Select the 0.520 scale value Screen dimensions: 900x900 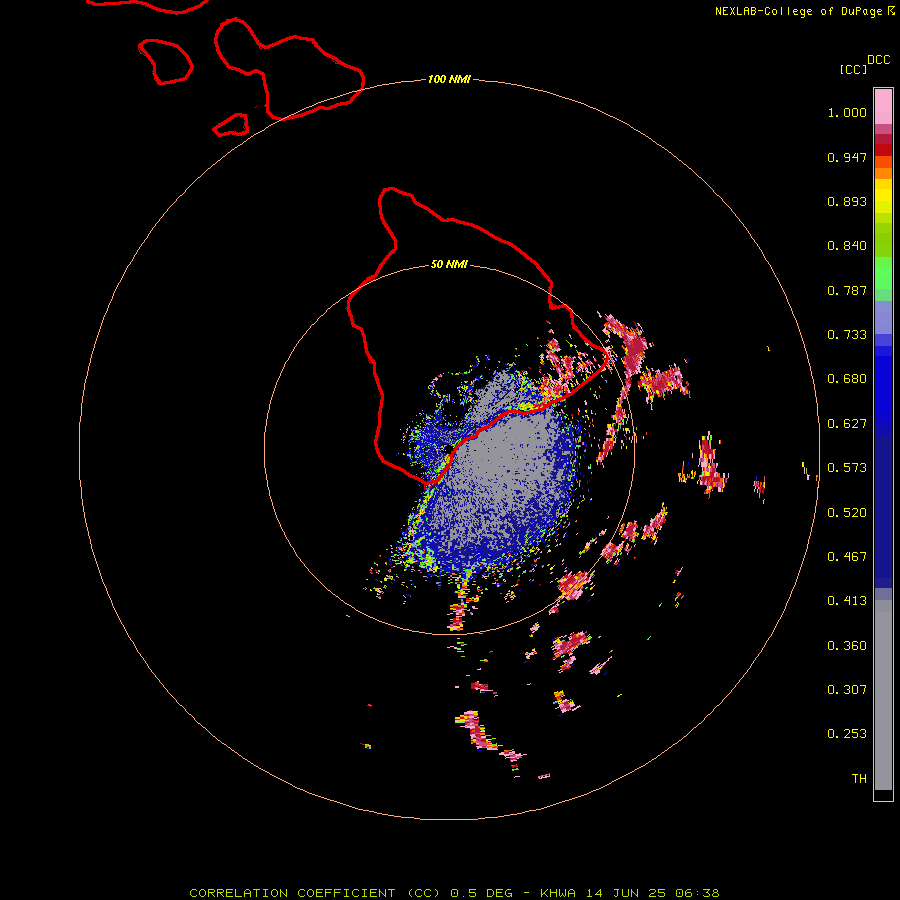click(x=847, y=513)
